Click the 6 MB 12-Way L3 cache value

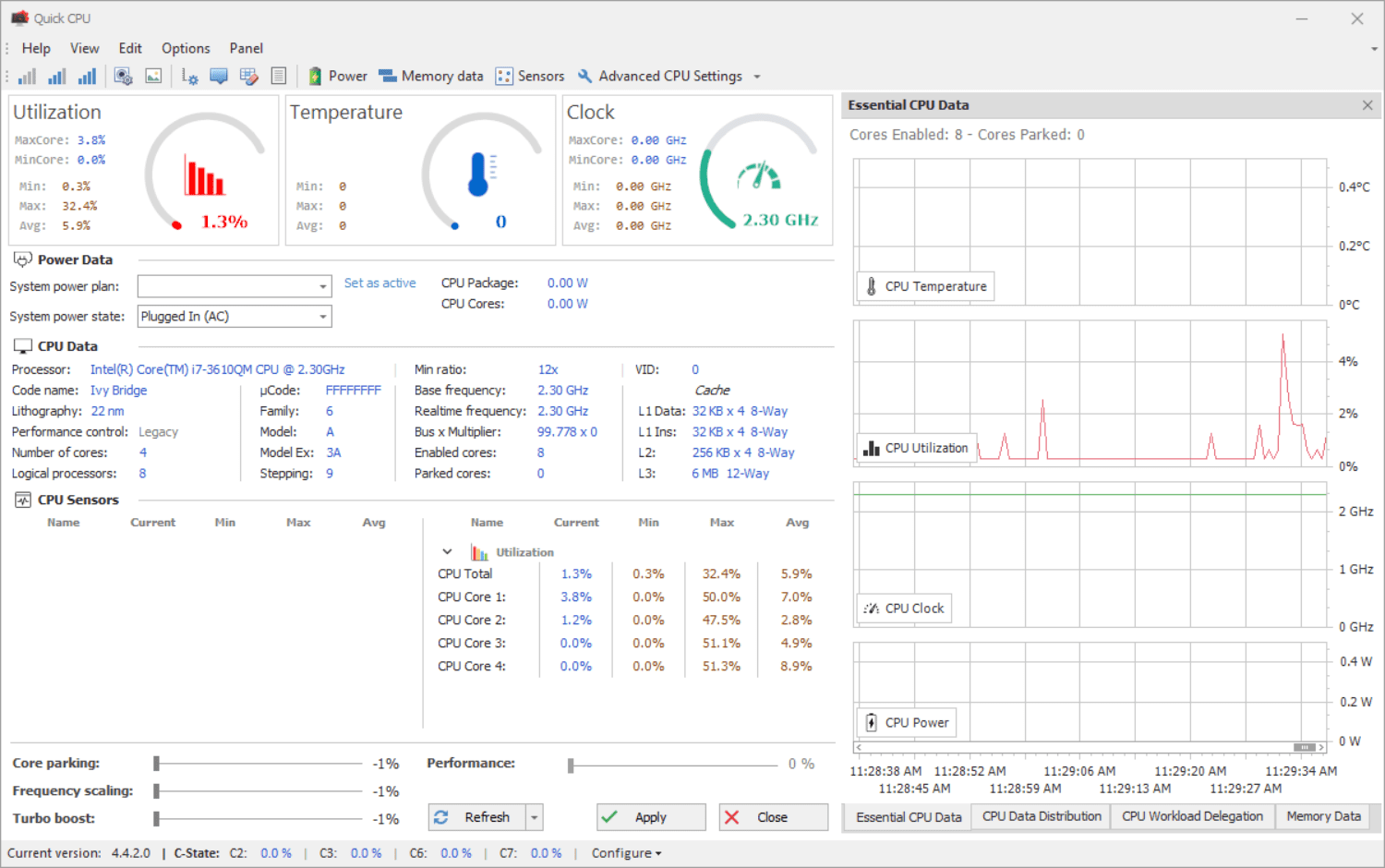tap(730, 474)
